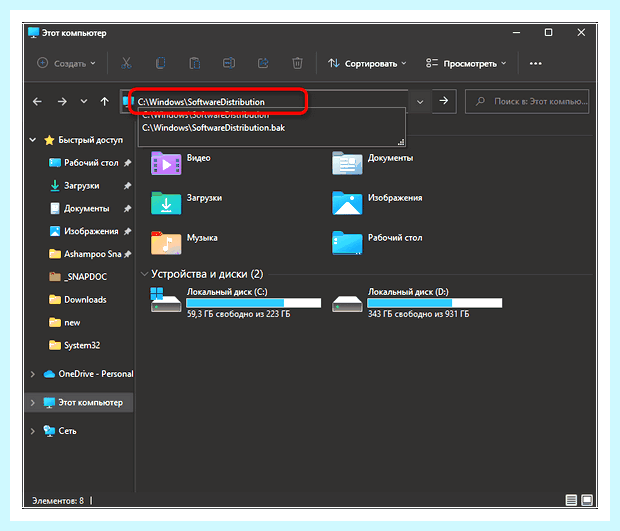Open the Изображения folder in main pane
Image resolution: width=620 pixels, height=531 pixels.
pos(347,203)
